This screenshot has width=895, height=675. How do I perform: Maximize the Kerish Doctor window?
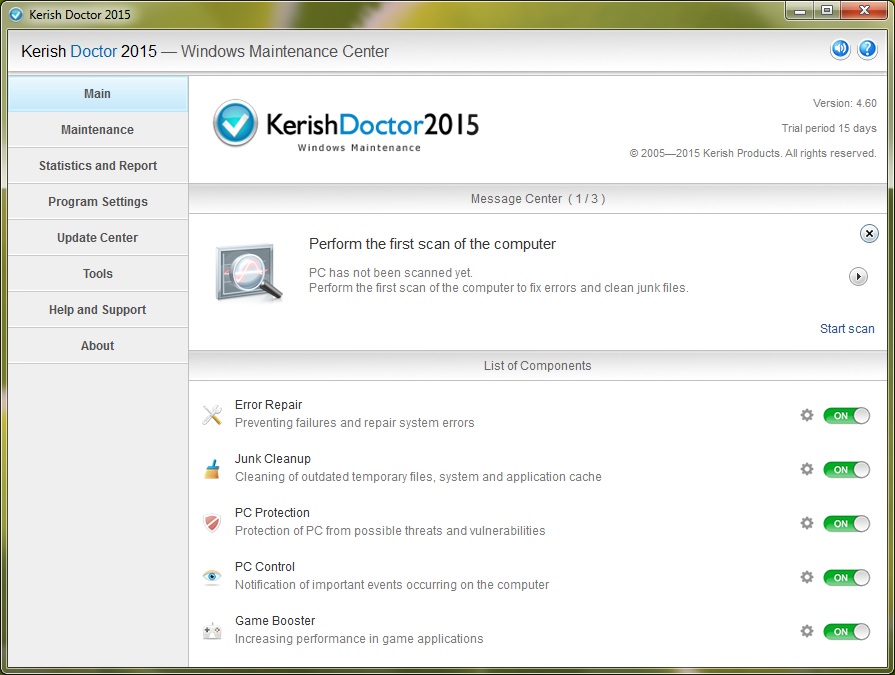[x=827, y=10]
